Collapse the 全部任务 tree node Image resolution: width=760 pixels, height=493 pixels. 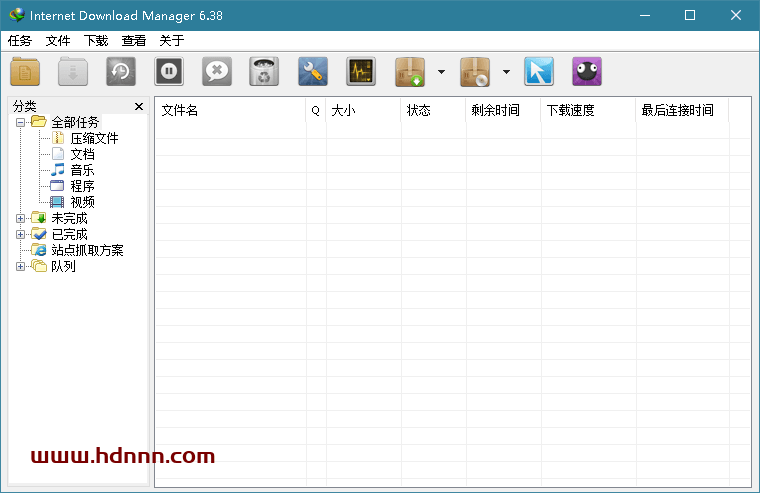(x=21, y=122)
